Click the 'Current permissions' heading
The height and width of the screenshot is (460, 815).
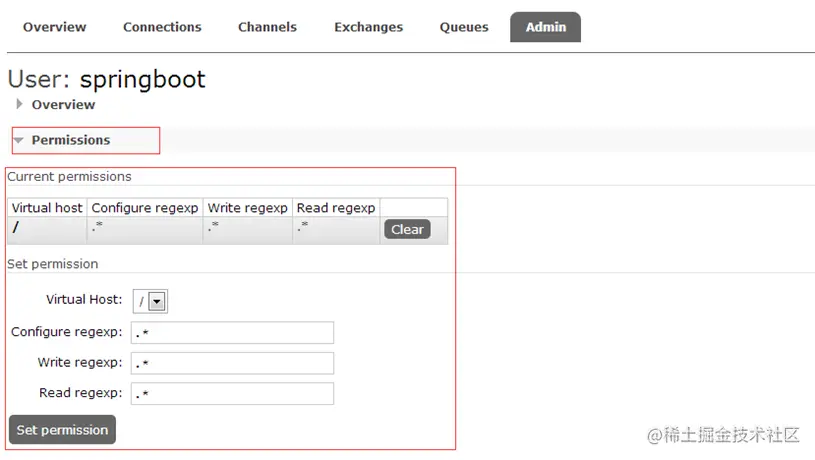click(69, 177)
